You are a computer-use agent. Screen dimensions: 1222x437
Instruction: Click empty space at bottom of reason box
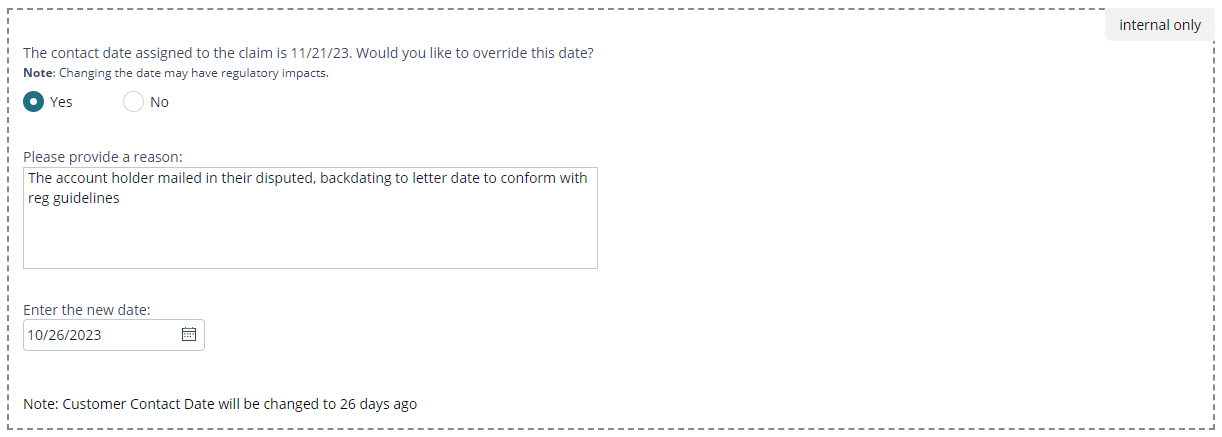[310, 245]
